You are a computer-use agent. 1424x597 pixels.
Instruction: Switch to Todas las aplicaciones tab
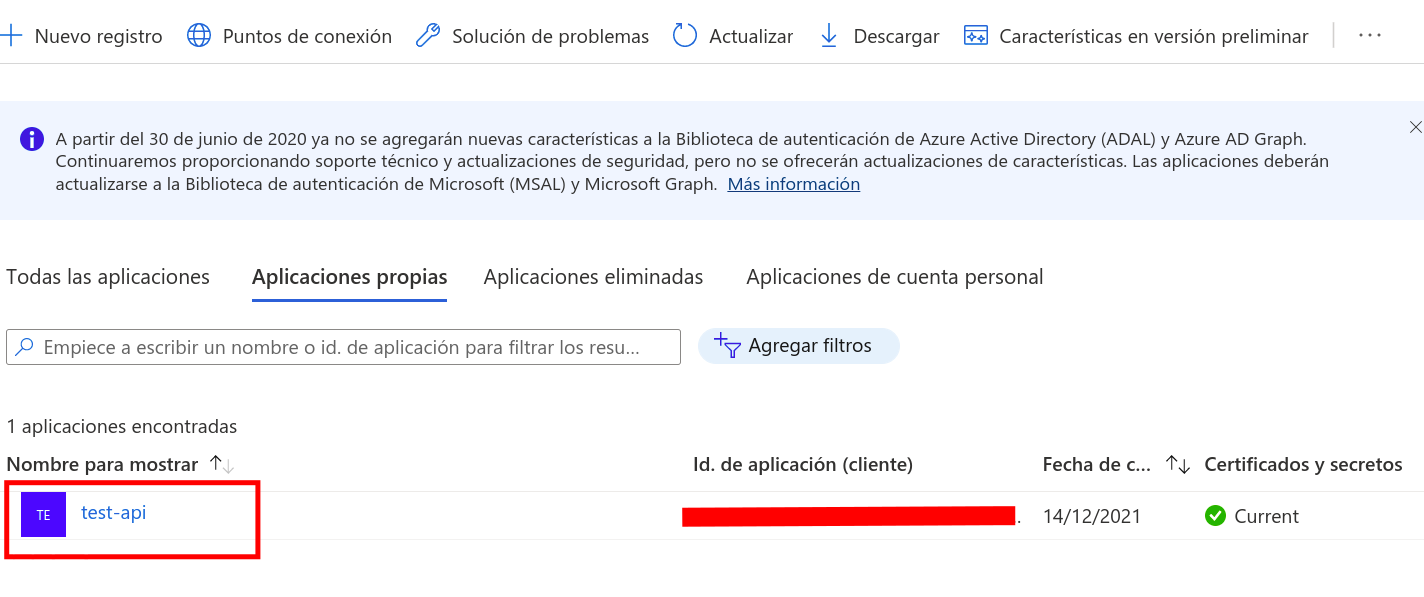pos(108,277)
